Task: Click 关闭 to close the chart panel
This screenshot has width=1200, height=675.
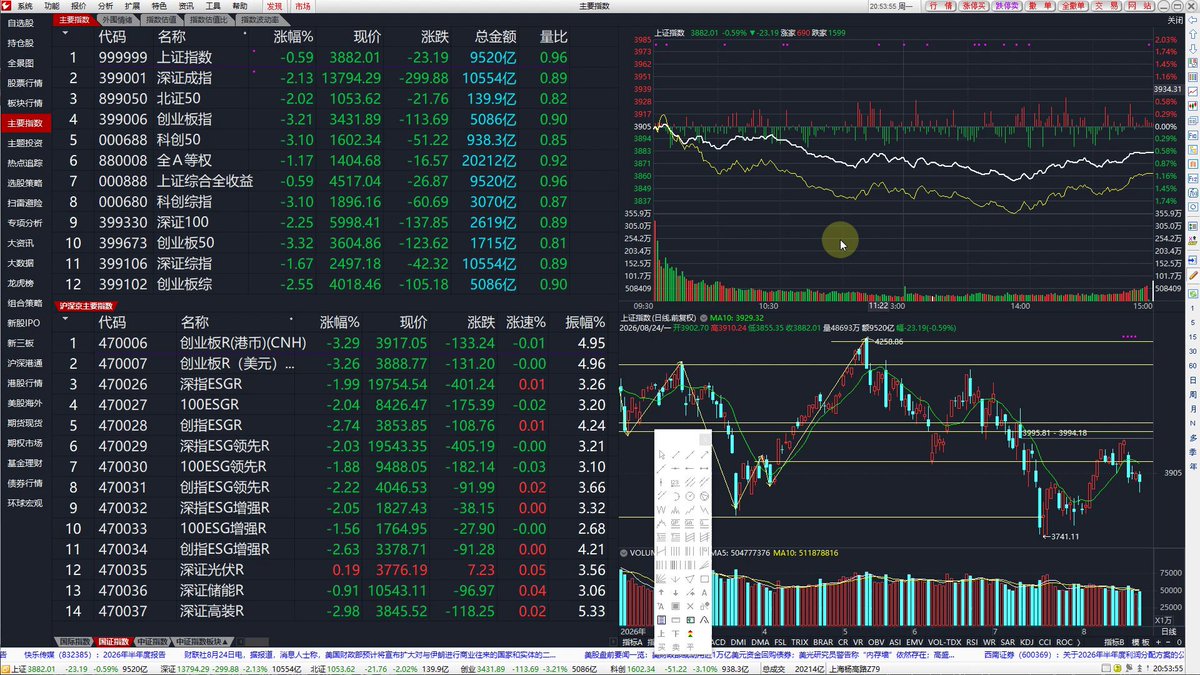Action: (x=1175, y=20)
